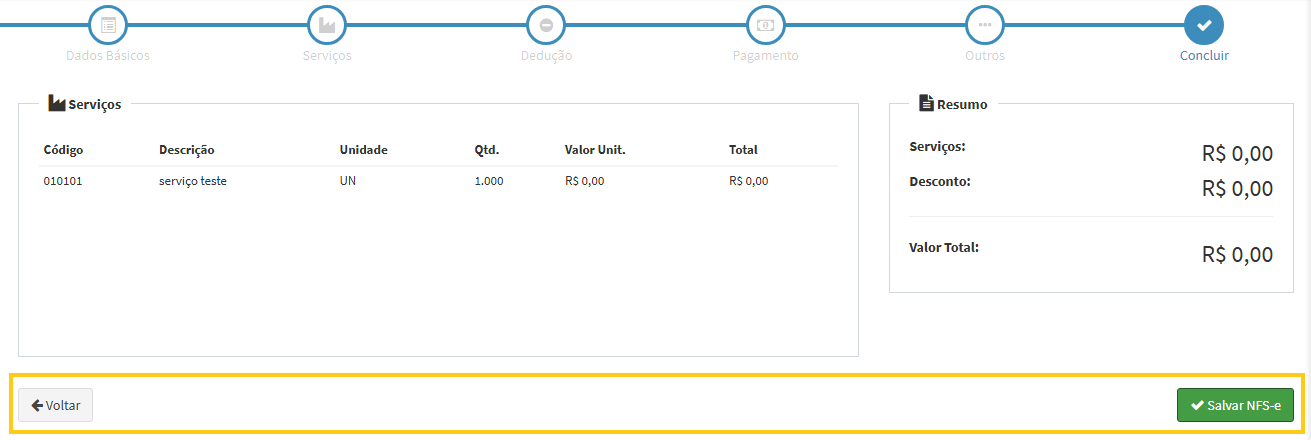Select the Dedução step text label

(546, 56)
